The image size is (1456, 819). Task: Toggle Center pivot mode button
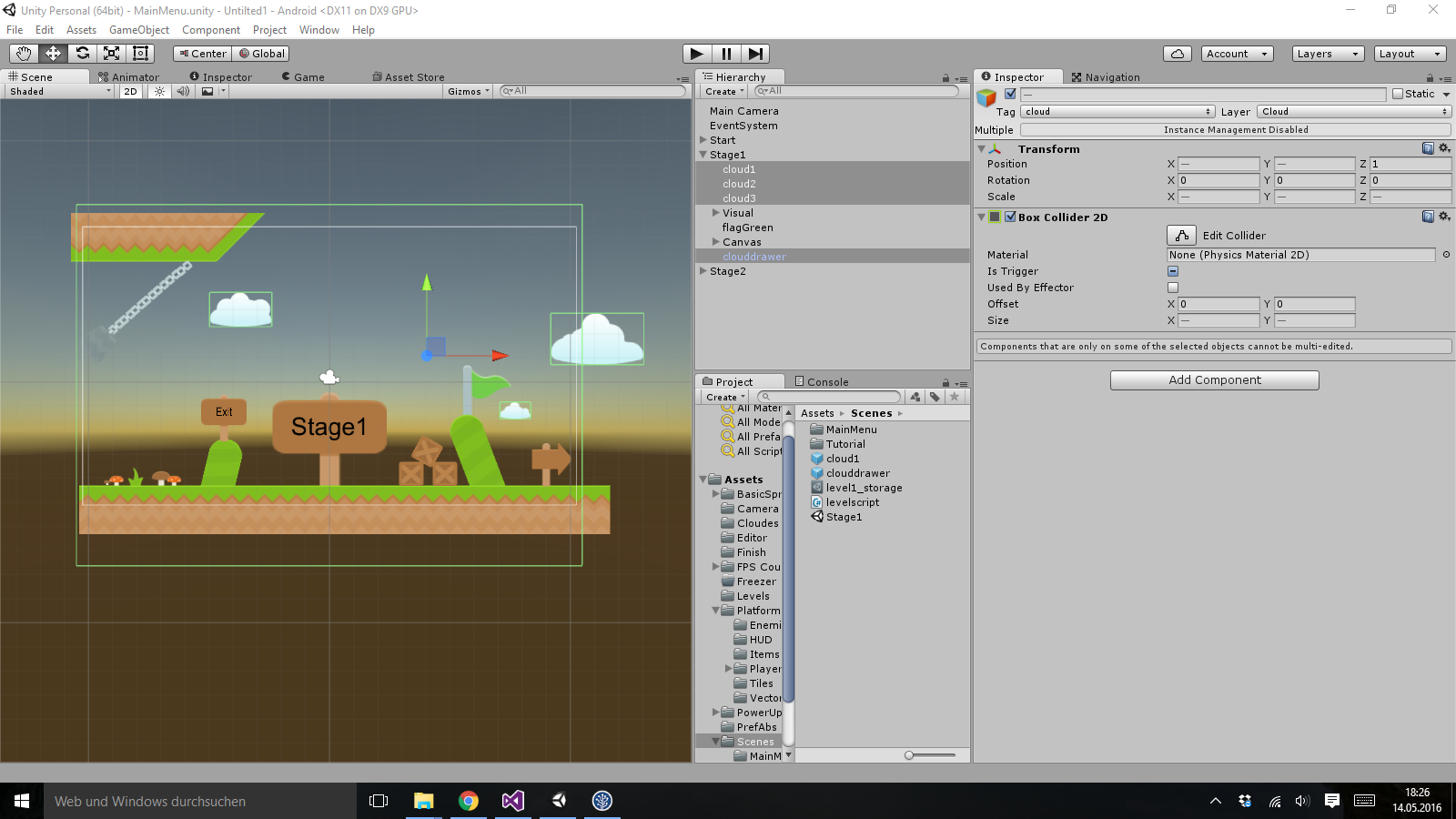click(x=202, y=54)
